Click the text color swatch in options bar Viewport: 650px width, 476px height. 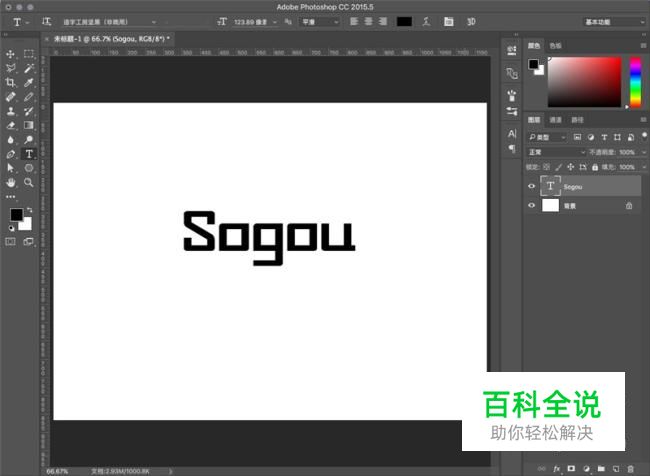[x=404, y=21]
